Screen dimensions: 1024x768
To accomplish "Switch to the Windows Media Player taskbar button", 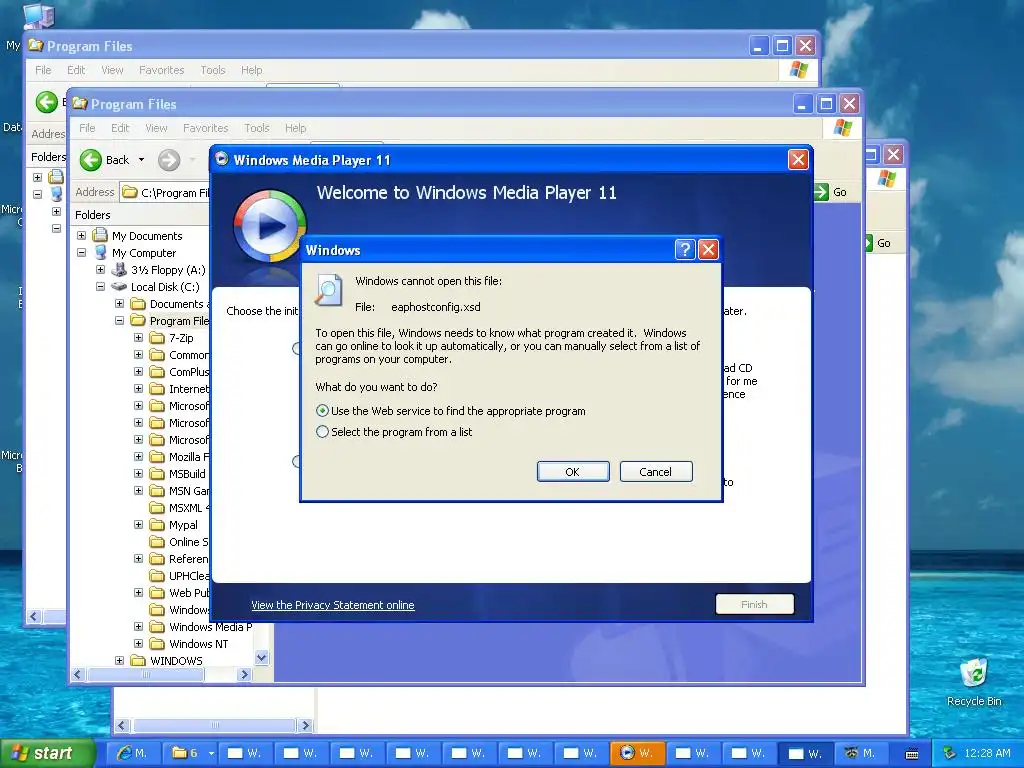I will [x=637, y=753].
